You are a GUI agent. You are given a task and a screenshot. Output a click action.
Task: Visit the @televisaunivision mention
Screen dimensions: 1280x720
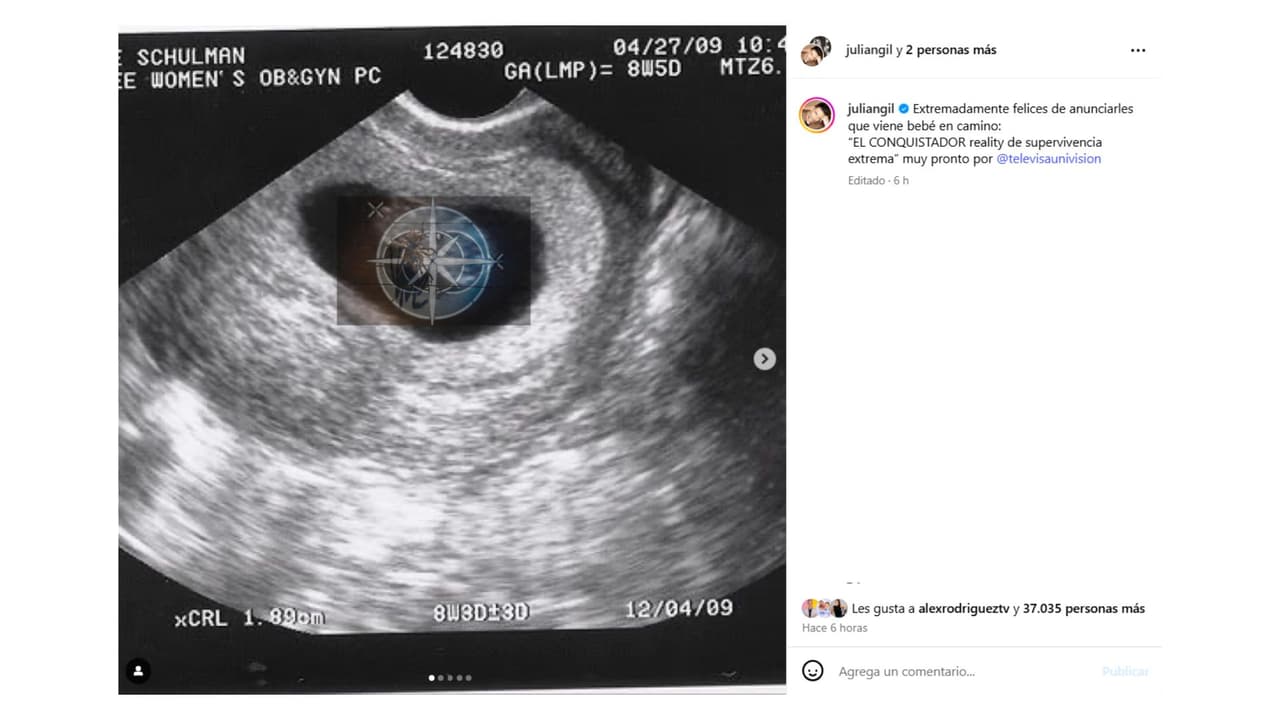click(1048, 159)
